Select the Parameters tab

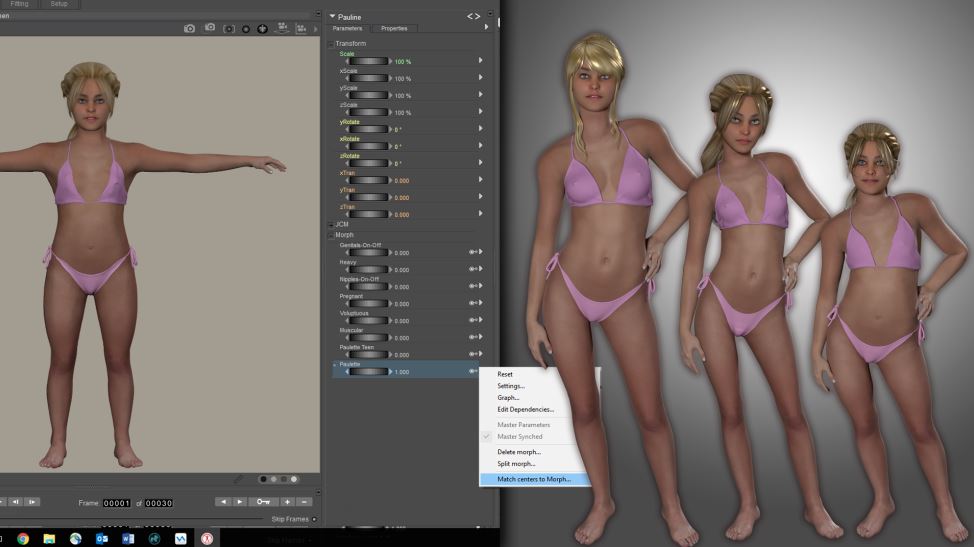click(347, 29)
